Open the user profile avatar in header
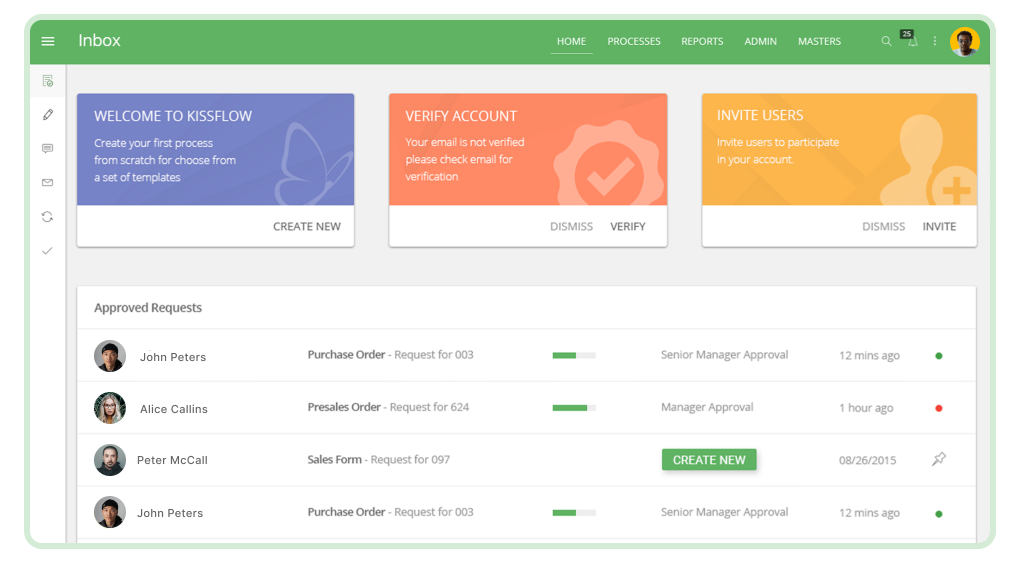Viewport: 1020px width, 564px height. [965, 42]
